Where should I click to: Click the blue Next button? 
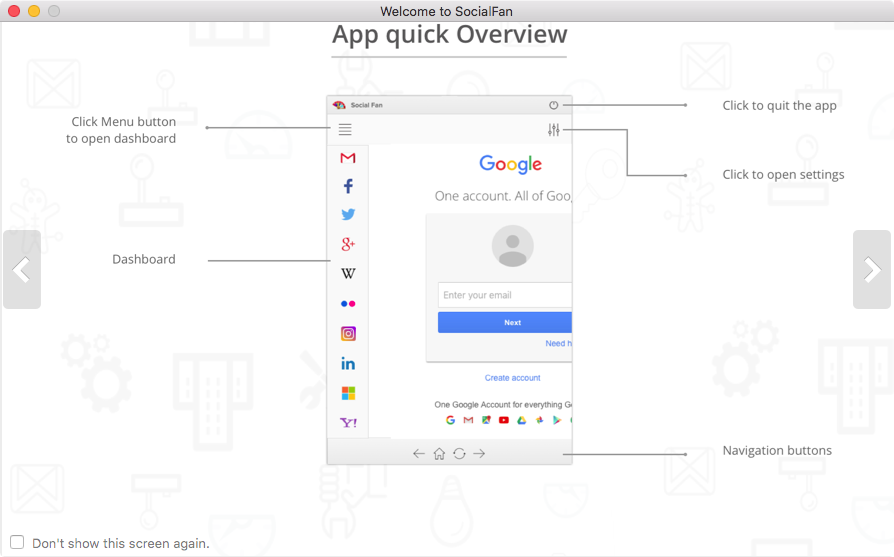pyautogui.click(x=505, y=322)
